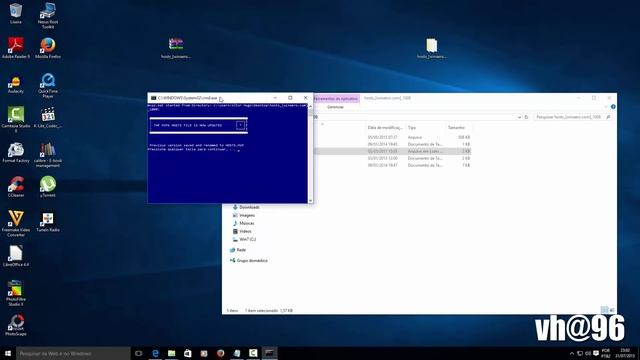Switch to Camtasia on the taskbar
Viewport: 640px width, 360px height.
coord(253,353)
